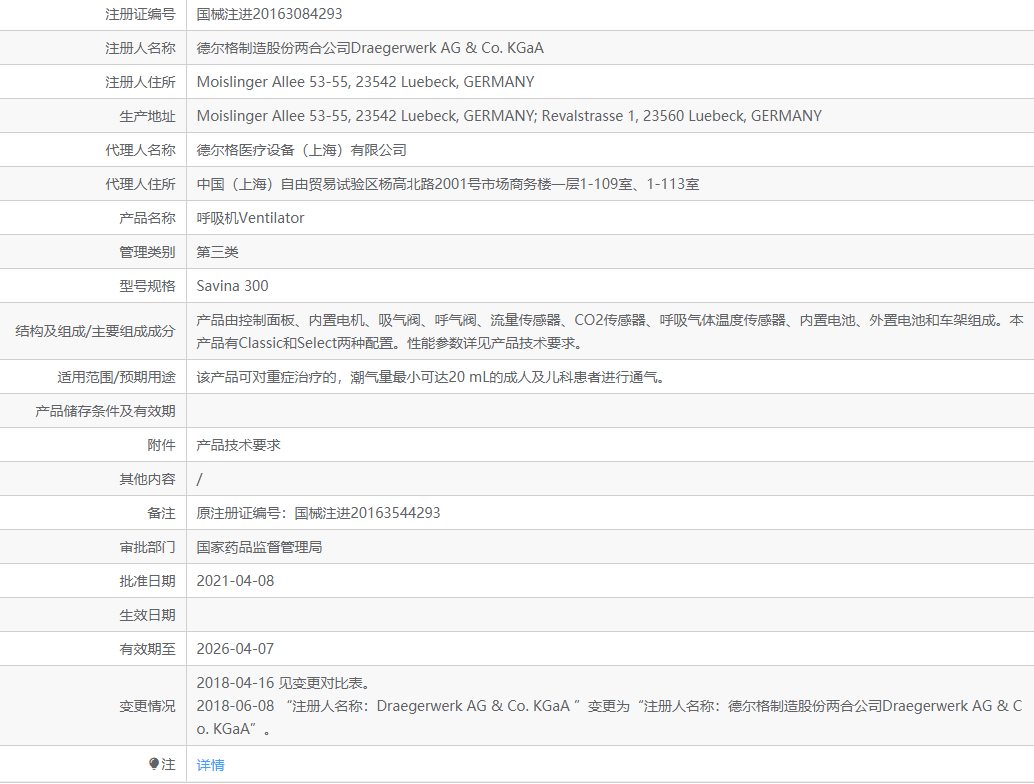Click the 代理人住所 label
The width and height of the screenshot is (1034, 784).
pyautogui.click(x=140, y=184)
